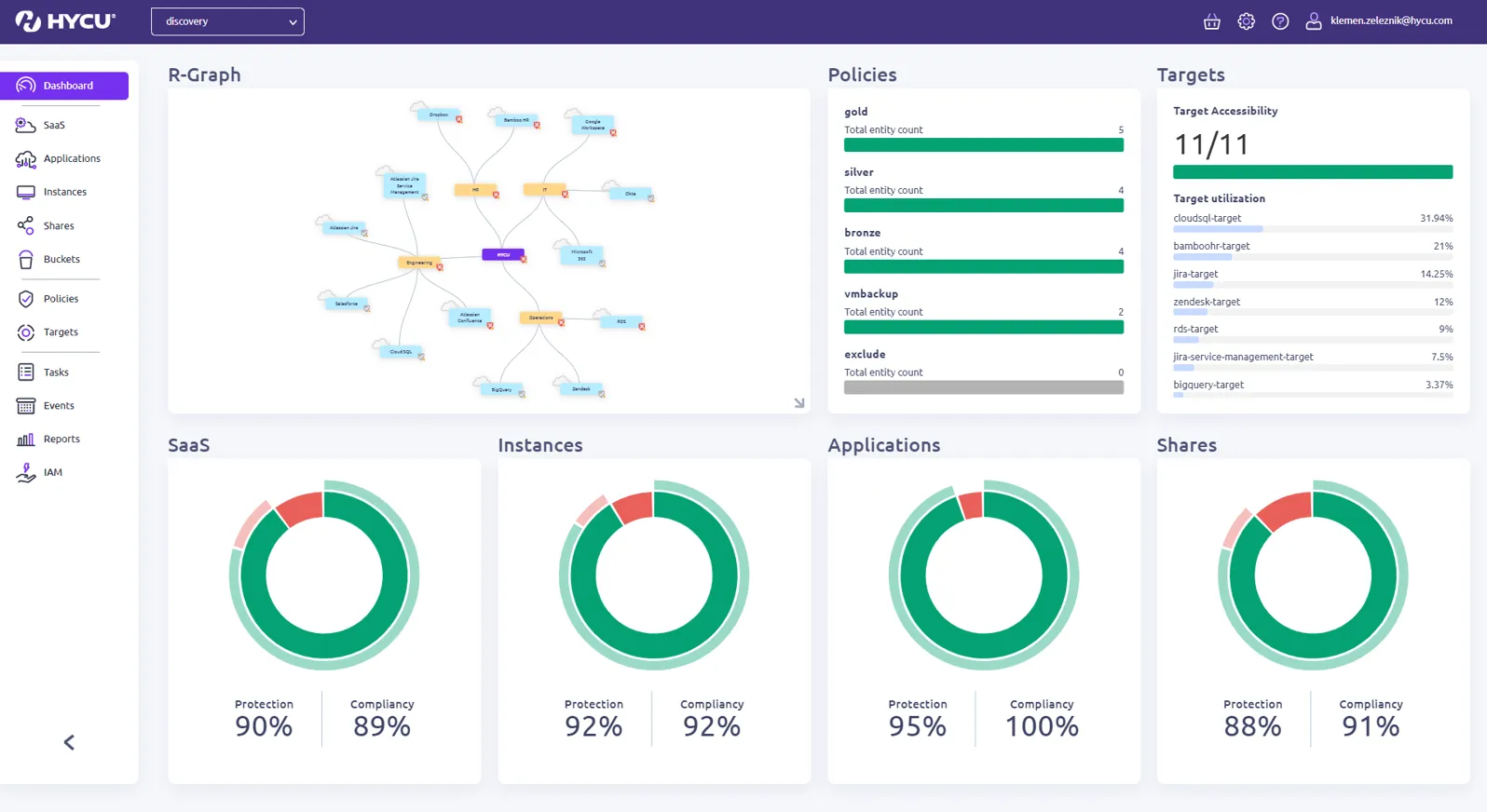The height and width of the screenshot is (812, 1487).
Task: Open the Events section from the sidebar
Action: pos(58,405)
